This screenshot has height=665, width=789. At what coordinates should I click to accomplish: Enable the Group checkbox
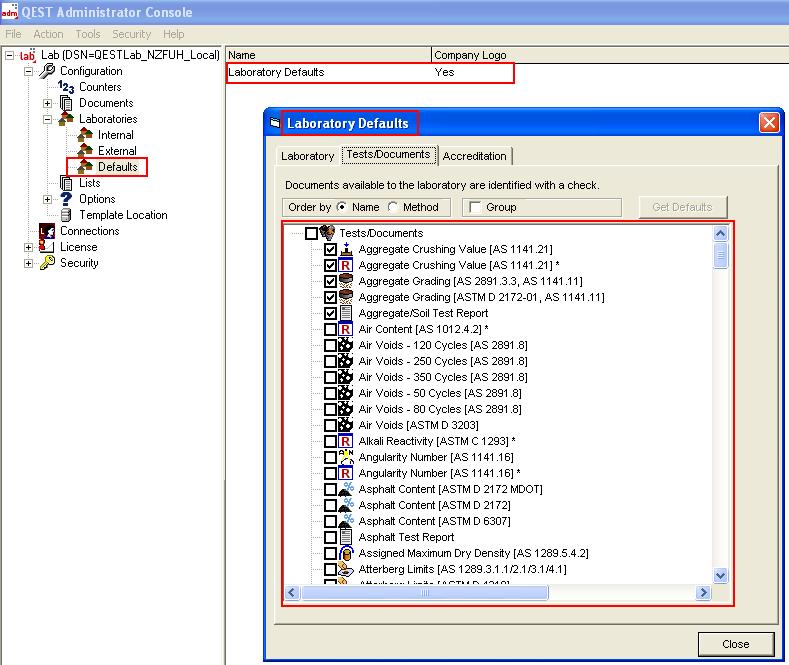(475, 207)
